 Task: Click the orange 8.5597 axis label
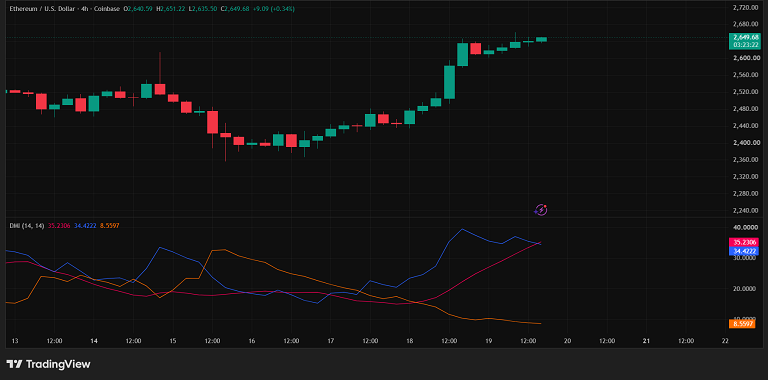pyautogui.click(x=743, y=324)
